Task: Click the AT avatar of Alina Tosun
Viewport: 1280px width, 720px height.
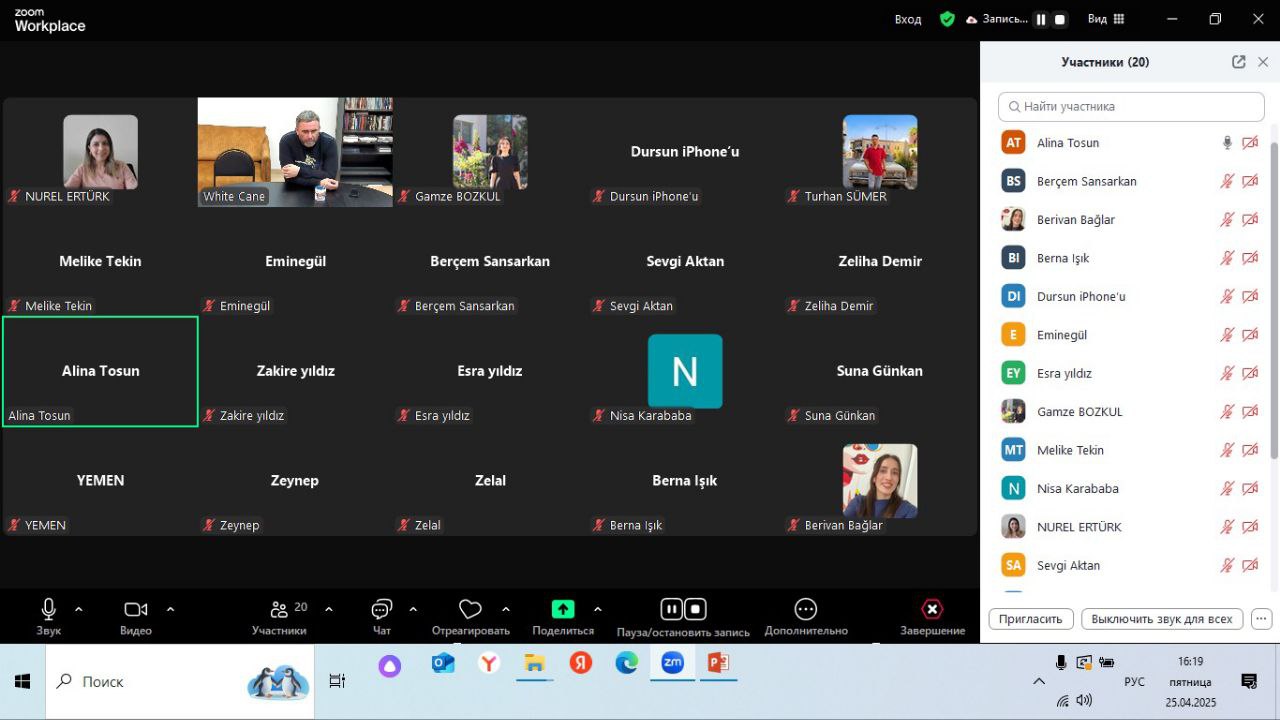Action: coord(1014,143)
